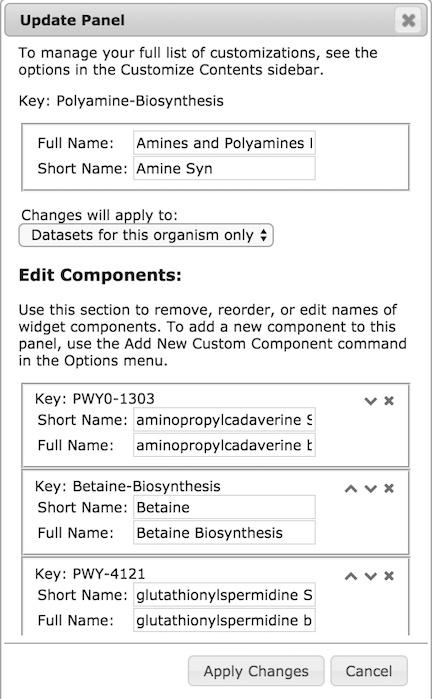The width and height of the screenshot is (432, 699).
Task: Close the Update Panel dialog
Action: [408, 20]
